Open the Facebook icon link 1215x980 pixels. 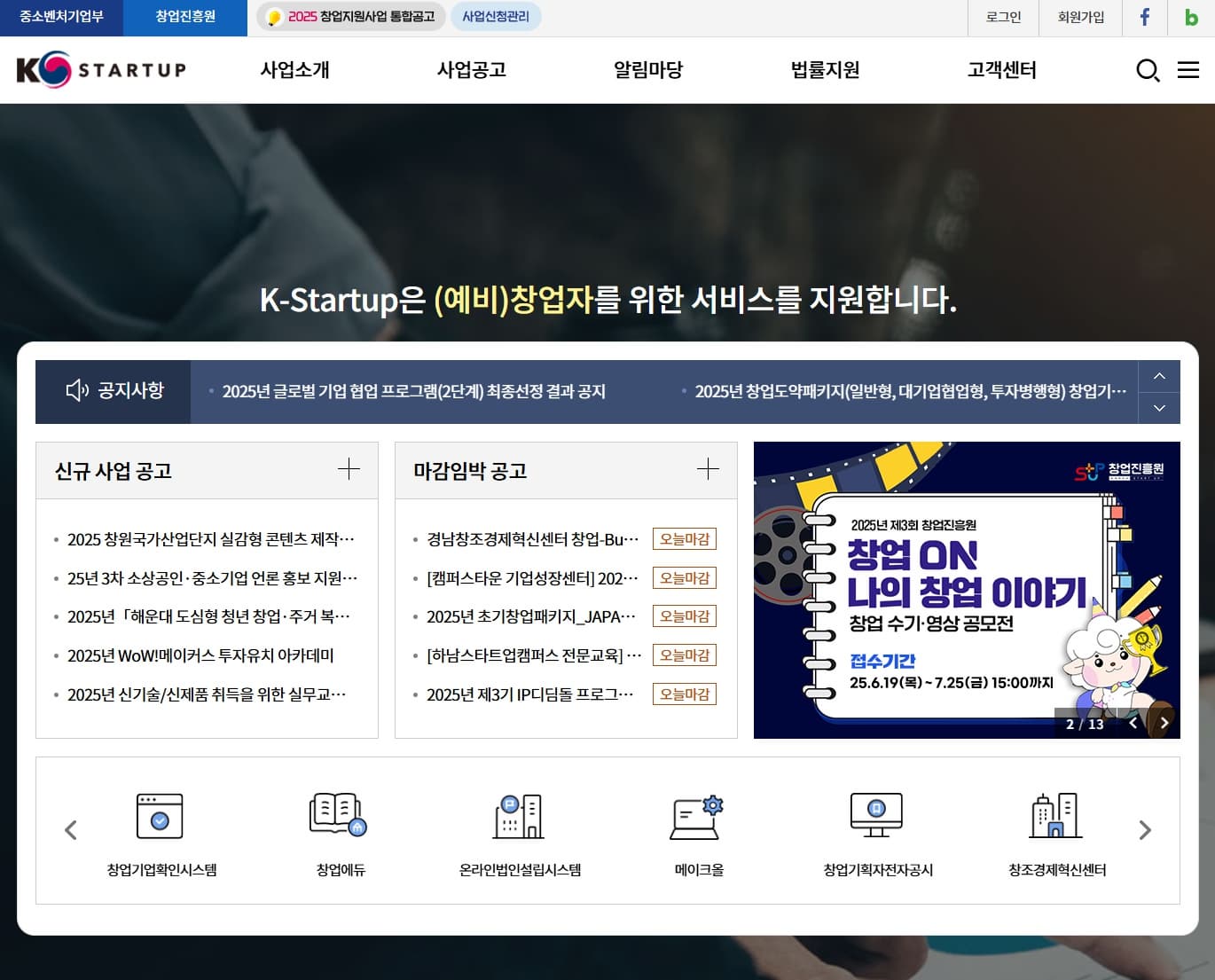1145,17
